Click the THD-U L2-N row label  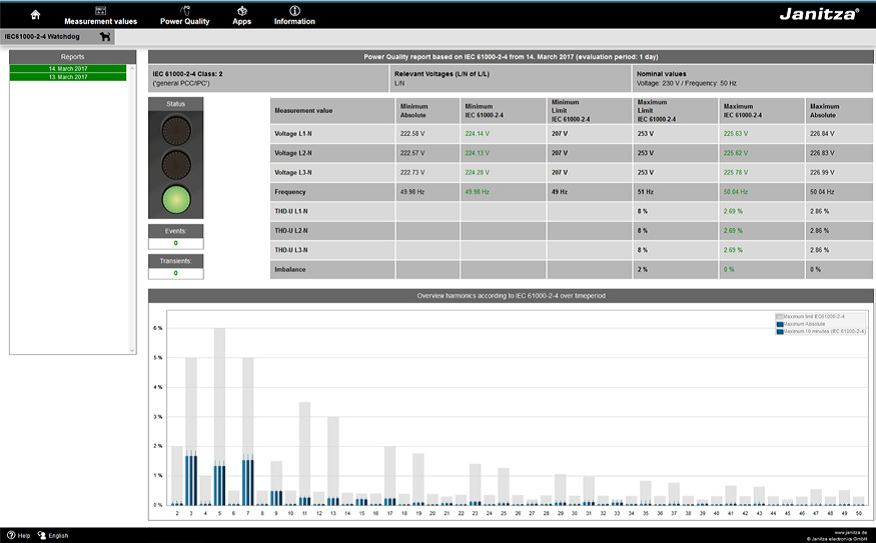click(x=291, y=231)
